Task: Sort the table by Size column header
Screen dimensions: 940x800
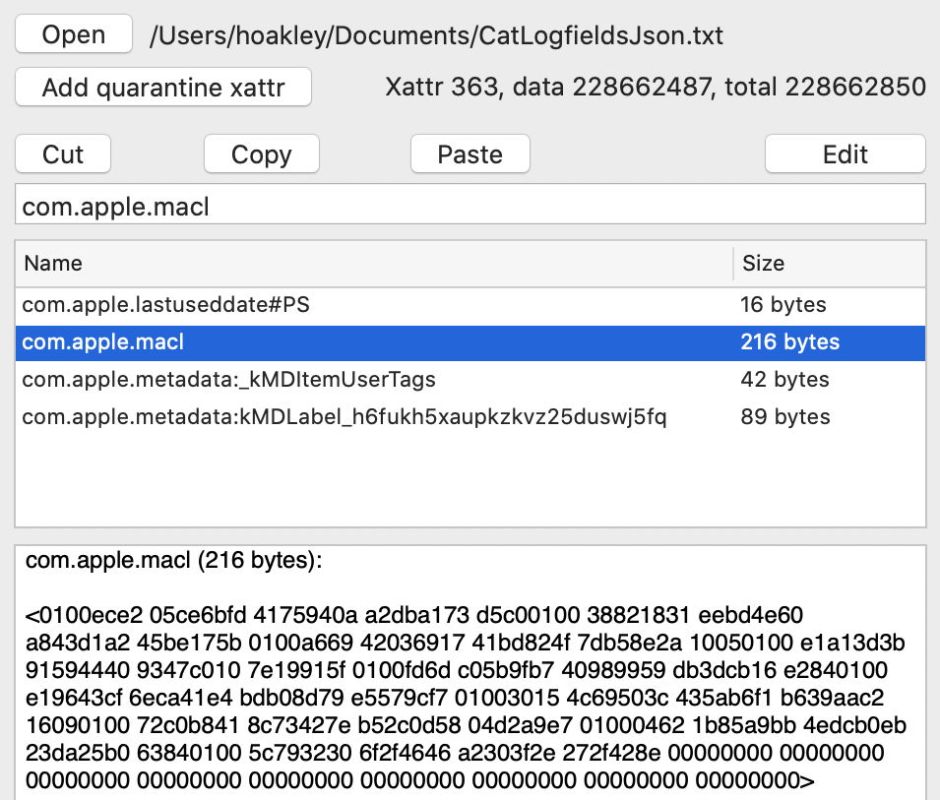Action: point(828,264)
